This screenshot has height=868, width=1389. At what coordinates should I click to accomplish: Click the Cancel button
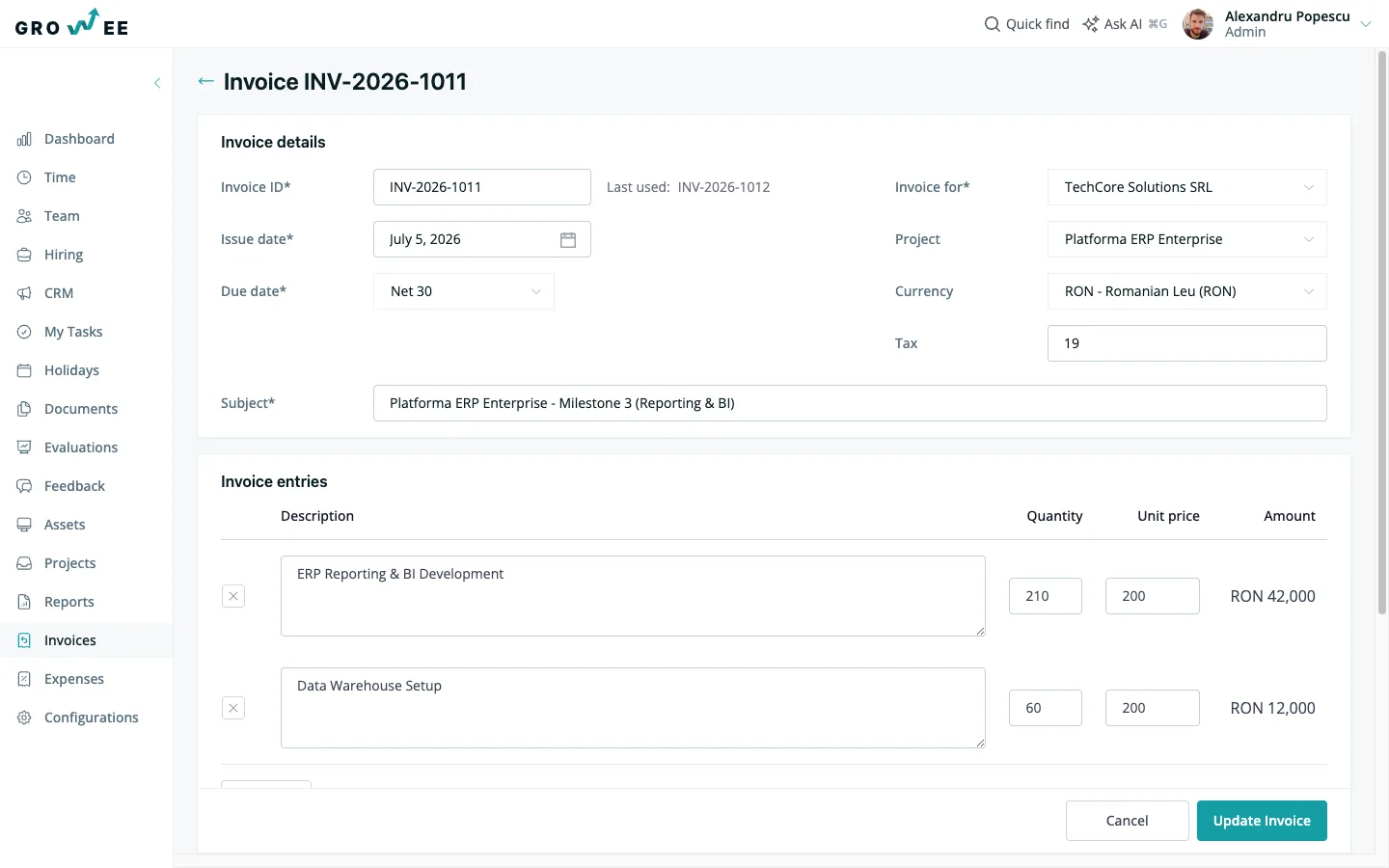click(1127, 821)
